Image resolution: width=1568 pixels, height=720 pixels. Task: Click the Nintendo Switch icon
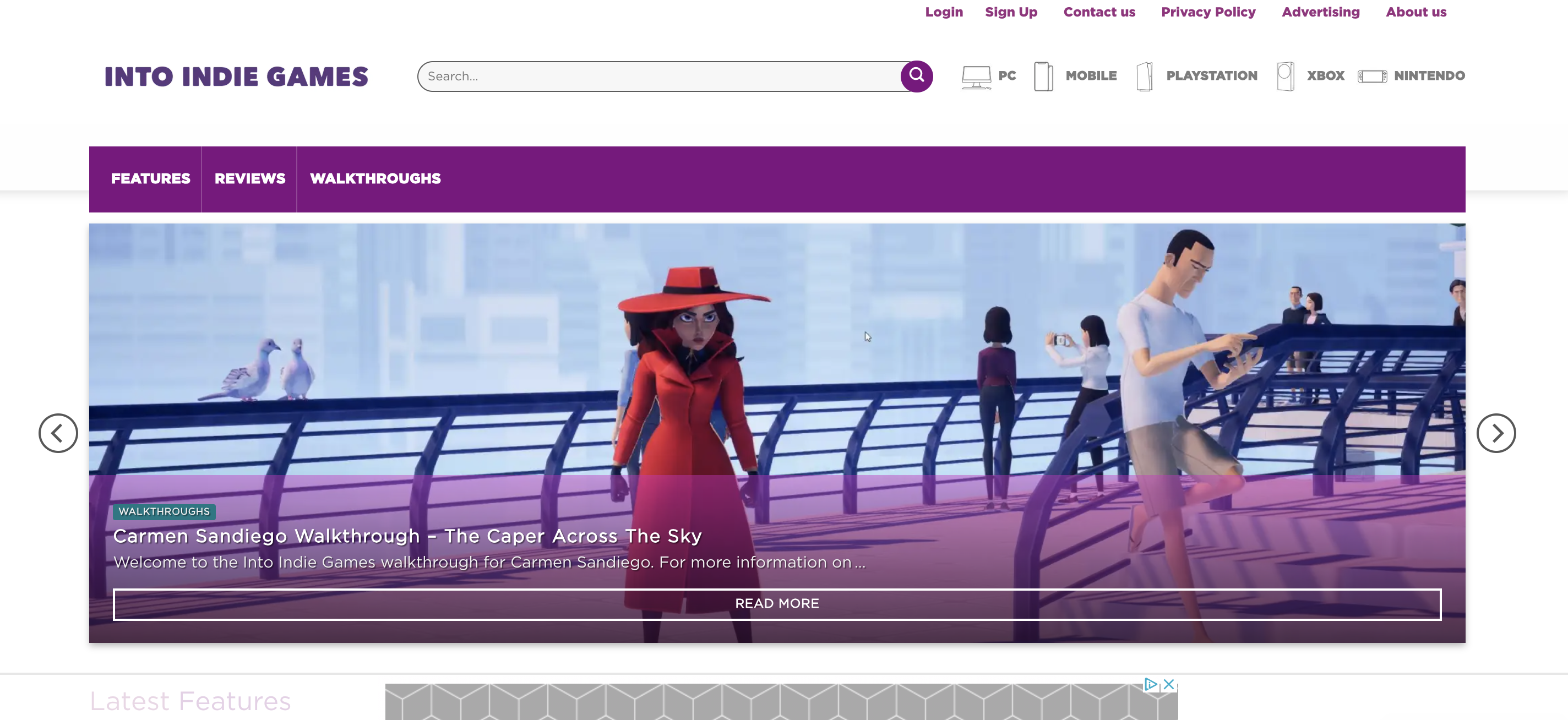click(1372, 76)
